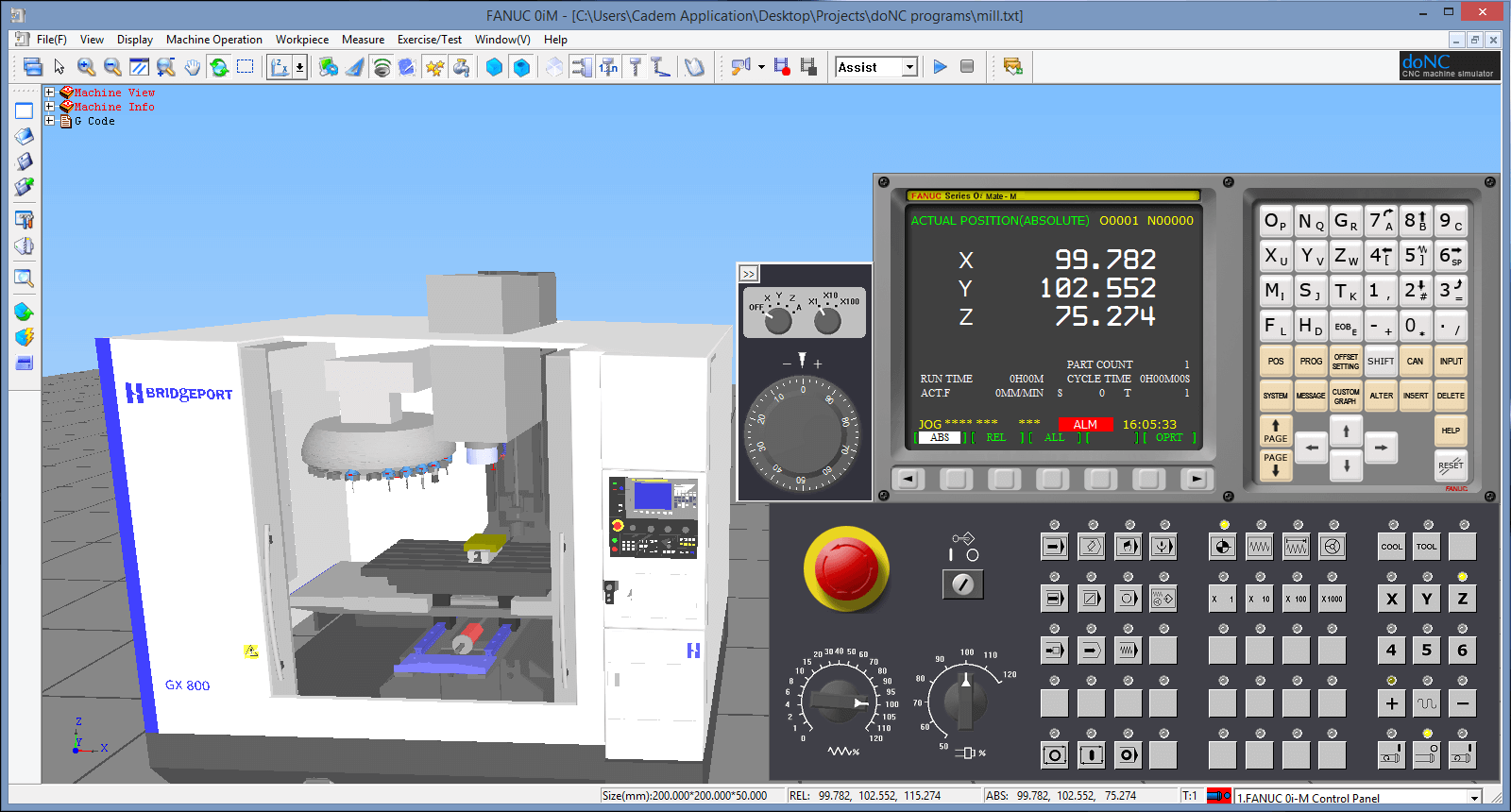Click the POS key on the keypad
The image size is (1511, 812).
click(1276, 361)
